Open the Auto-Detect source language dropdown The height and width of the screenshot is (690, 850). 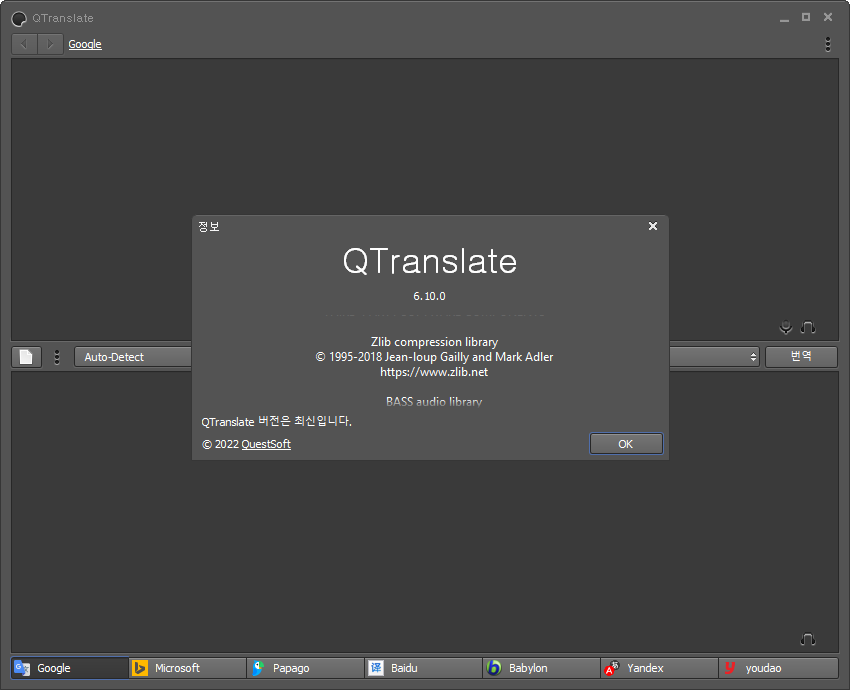(133, 357)
